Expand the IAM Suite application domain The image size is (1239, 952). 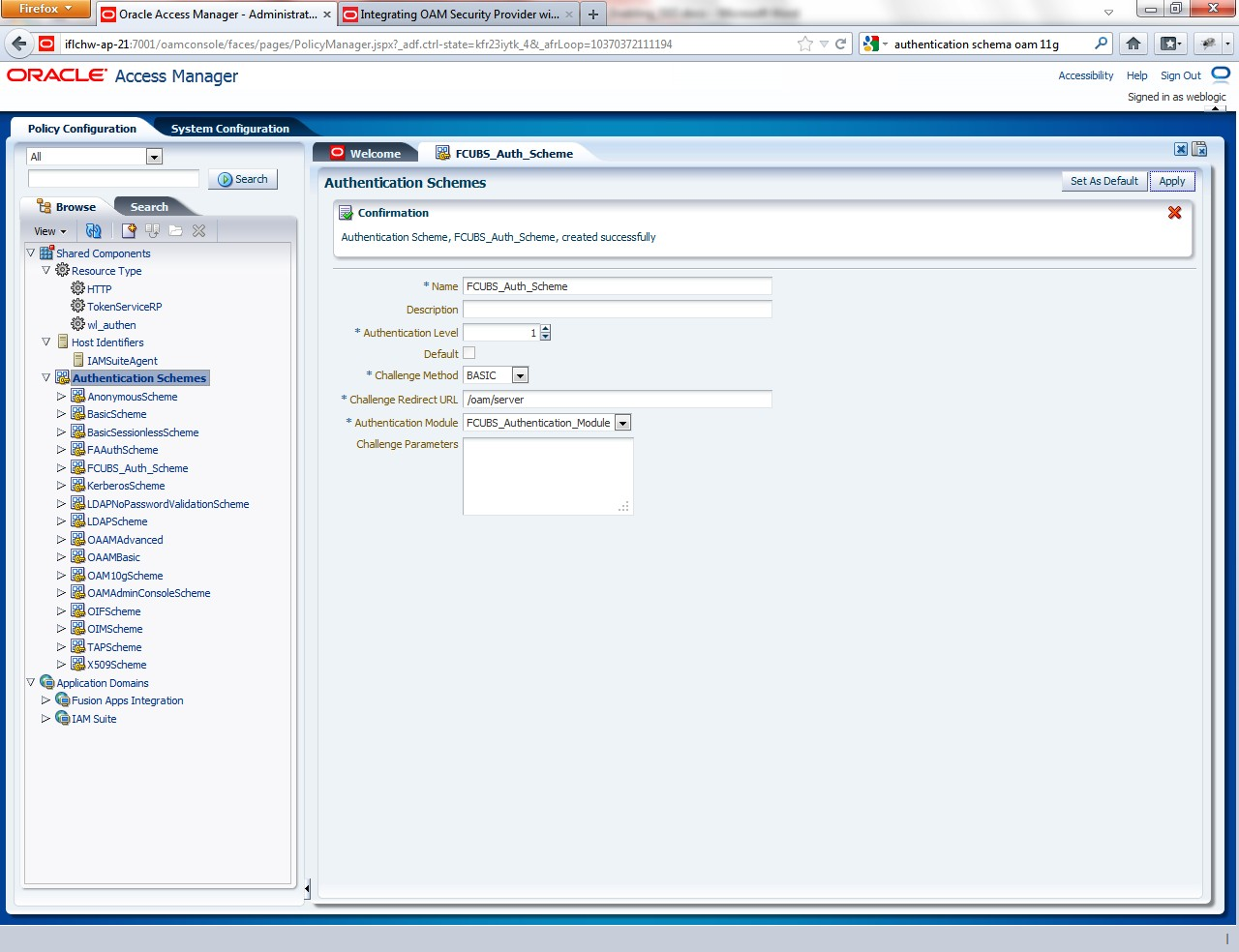pyautogui.click(x=45, y=719)
